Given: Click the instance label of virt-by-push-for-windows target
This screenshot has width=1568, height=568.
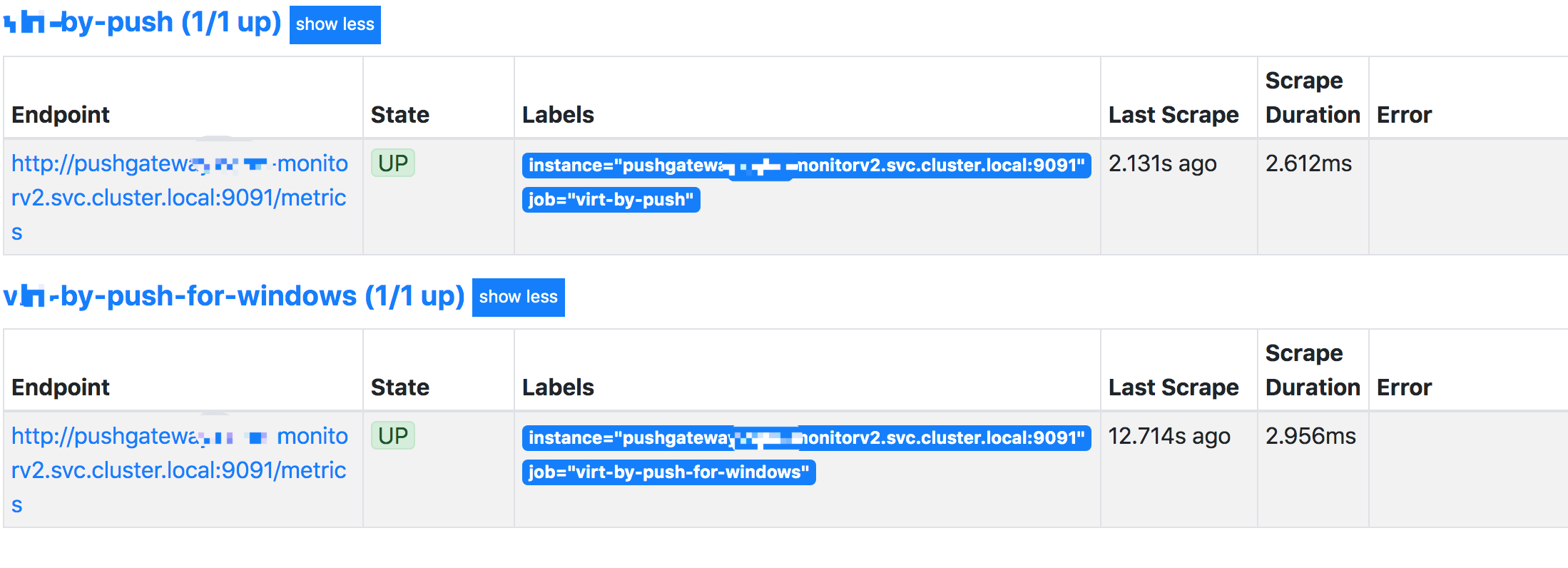Looking at the screenshot, I should pyautogui.click(x=808, y=438).
